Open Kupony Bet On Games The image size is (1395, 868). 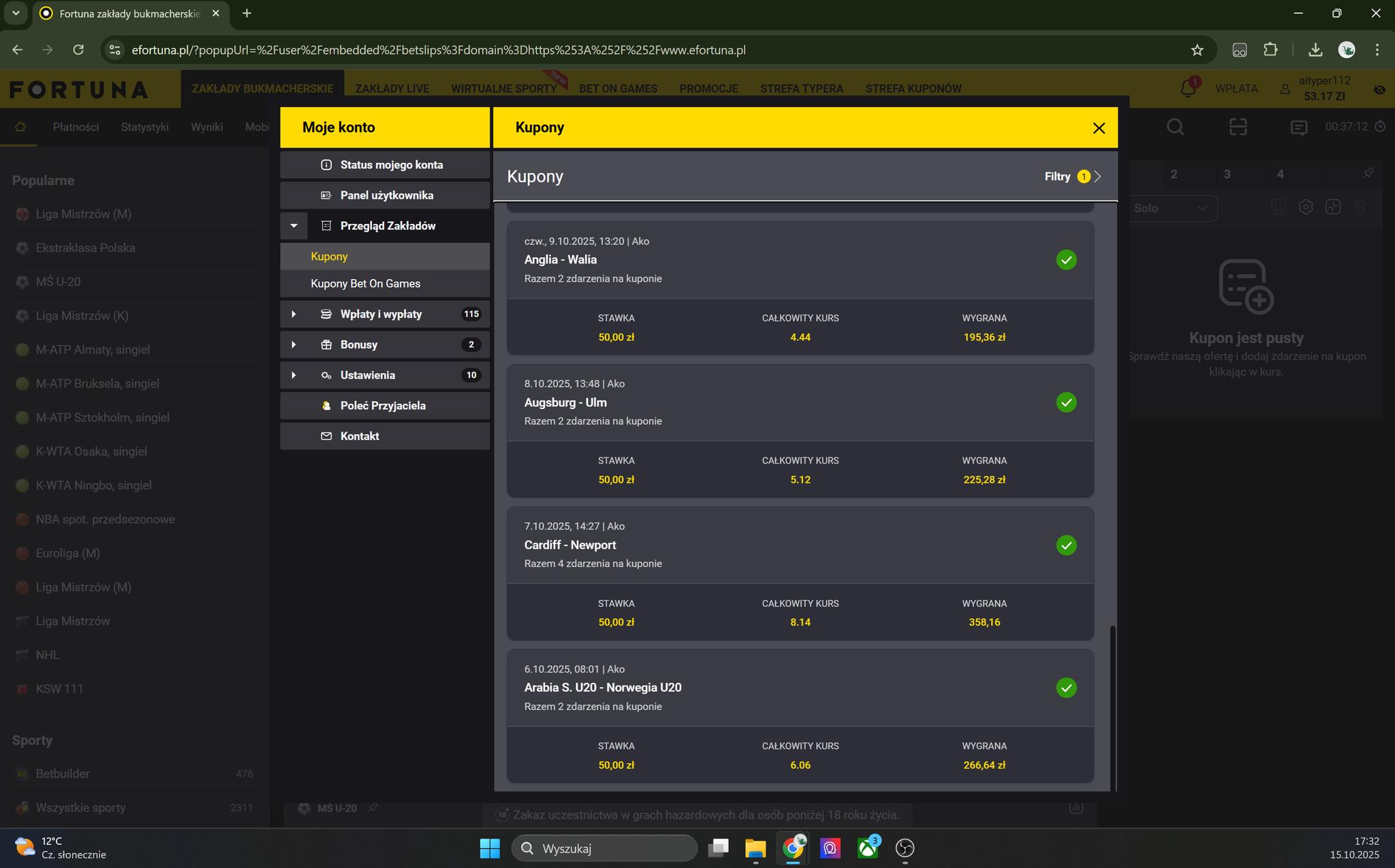point(365,284)
